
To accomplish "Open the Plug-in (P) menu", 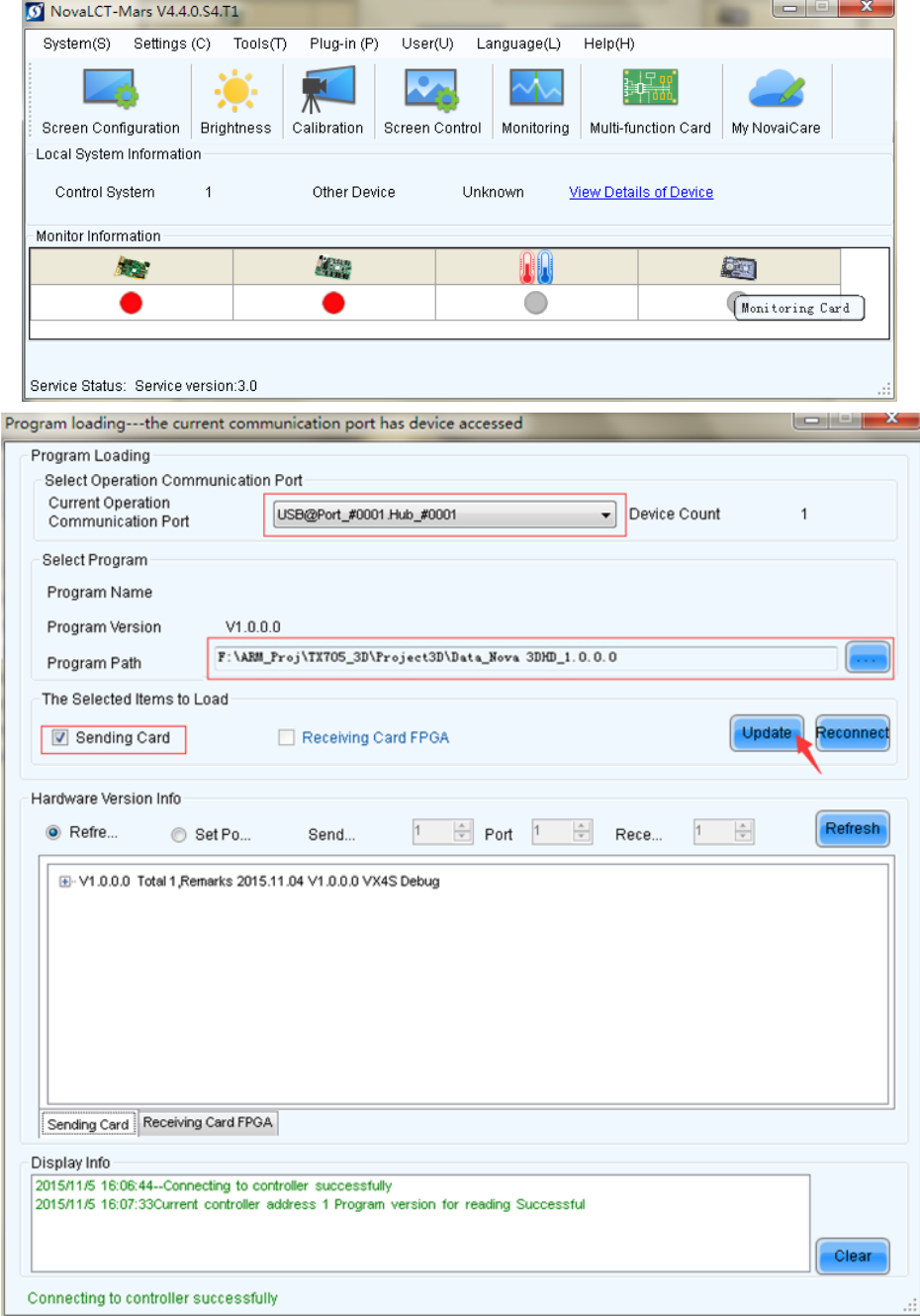I will pos(344,44).
